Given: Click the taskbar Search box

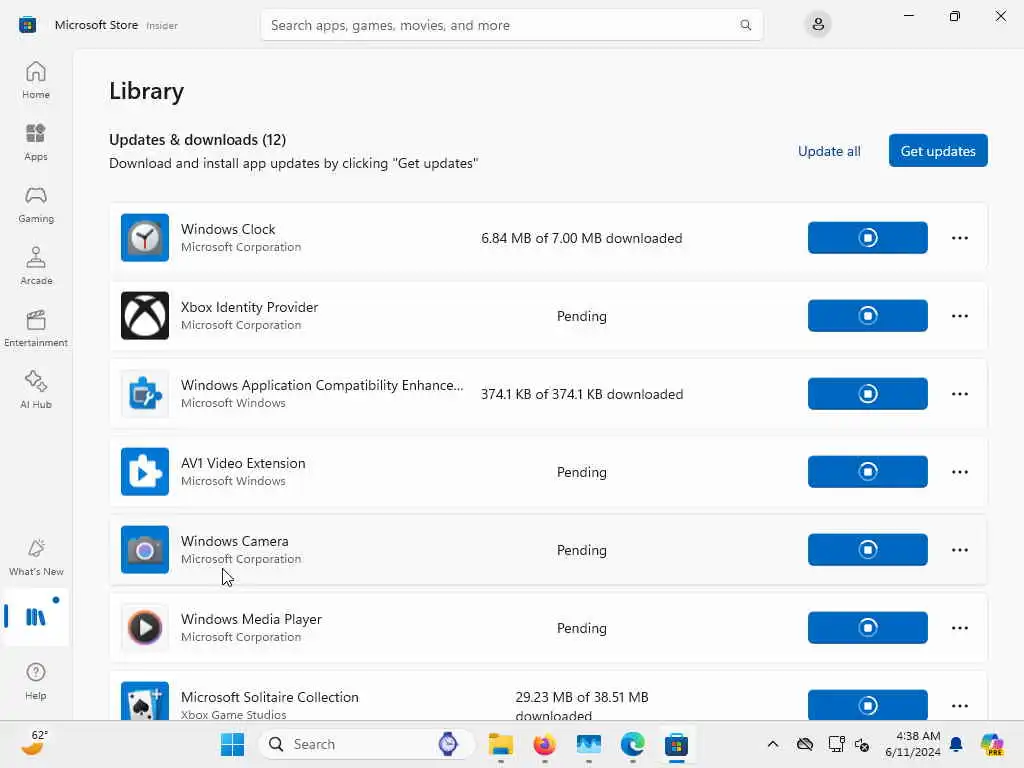Looking at the screenshot, I should pyautogui.click(x=366, y=744).
